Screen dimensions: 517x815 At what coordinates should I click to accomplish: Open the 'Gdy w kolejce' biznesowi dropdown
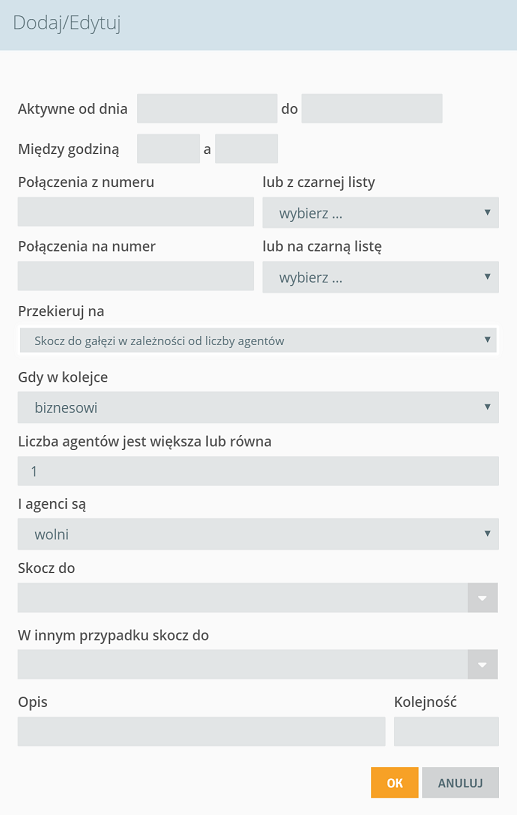coord(258,407)
